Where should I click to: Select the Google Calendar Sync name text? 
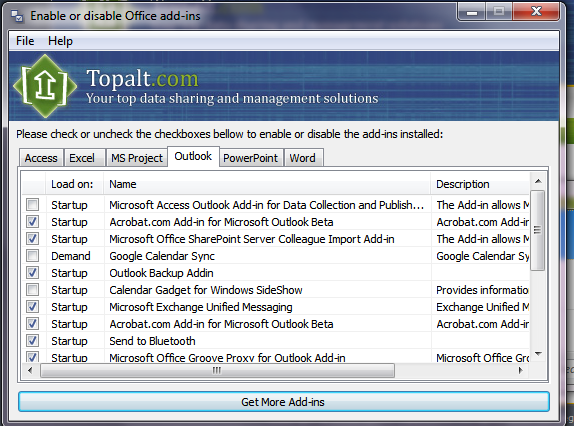162,256
